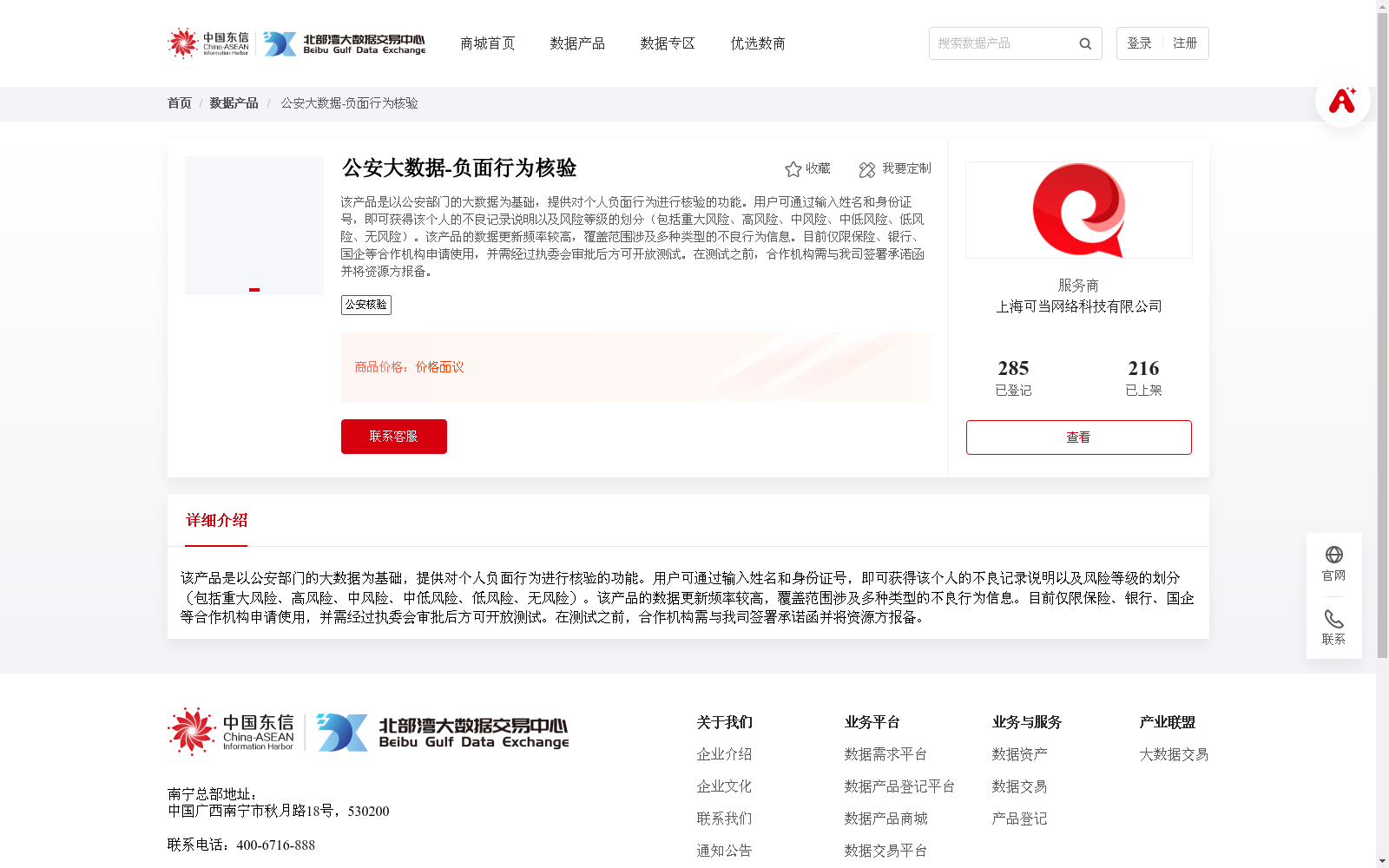Click the product title 公安大数据-负面行为核验
Screen dimensions: 1389x868
(459, 168)
